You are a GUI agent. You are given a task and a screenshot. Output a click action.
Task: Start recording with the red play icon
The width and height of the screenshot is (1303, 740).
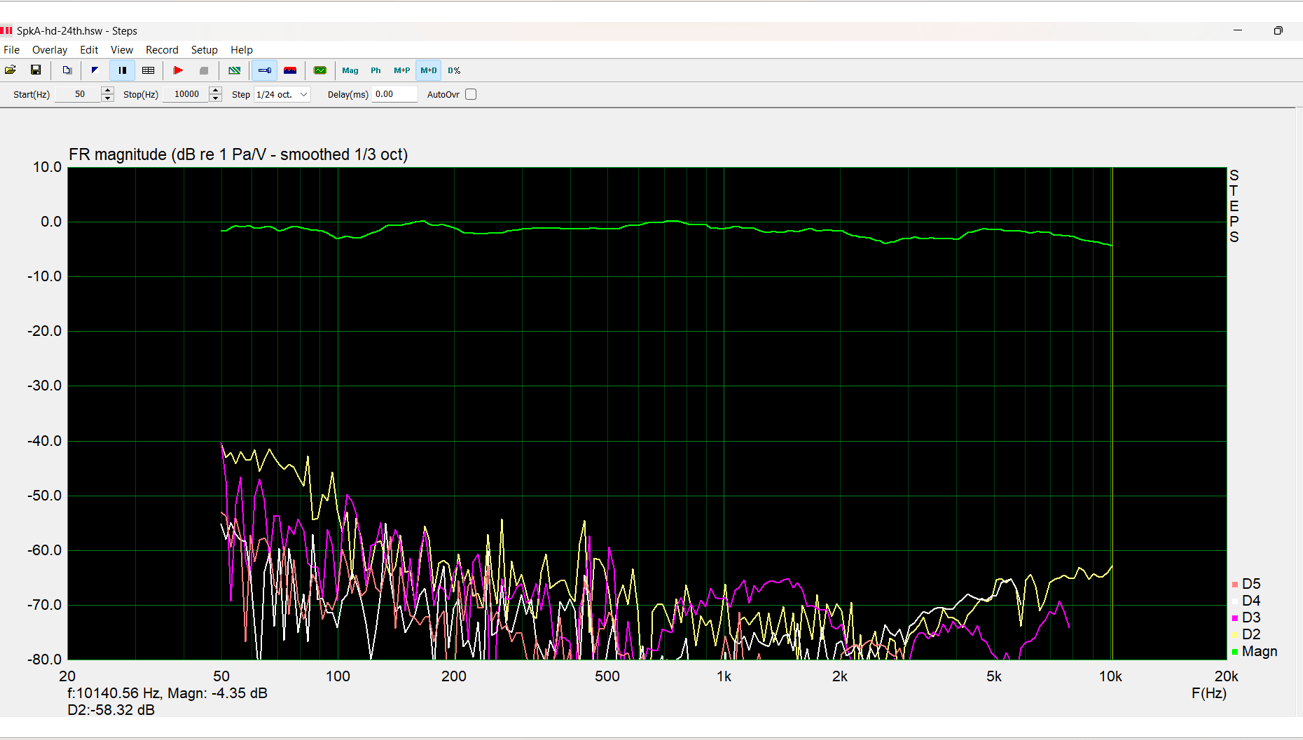pos(178,71)
